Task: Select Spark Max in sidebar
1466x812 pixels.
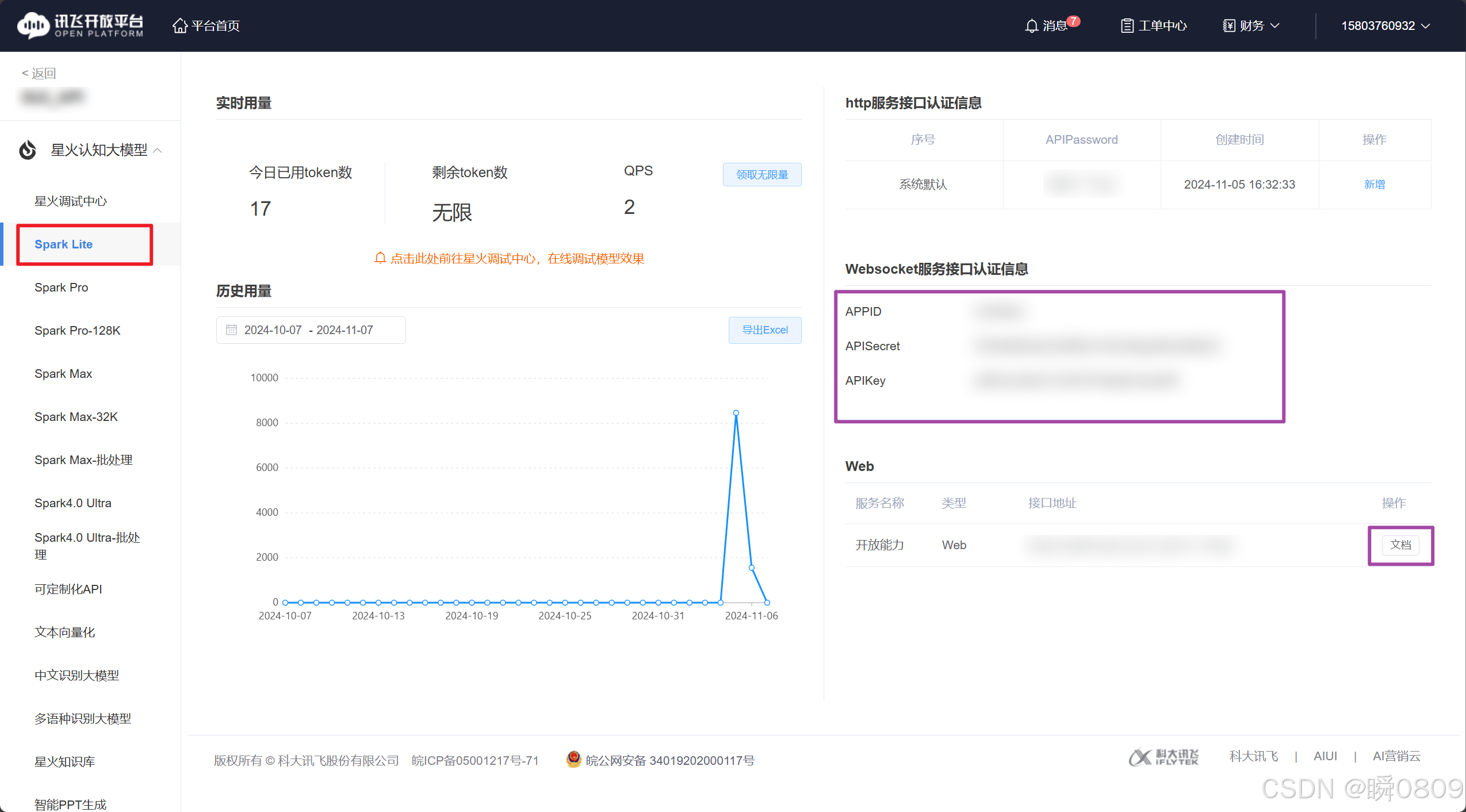Action: [x=63, y=374]
